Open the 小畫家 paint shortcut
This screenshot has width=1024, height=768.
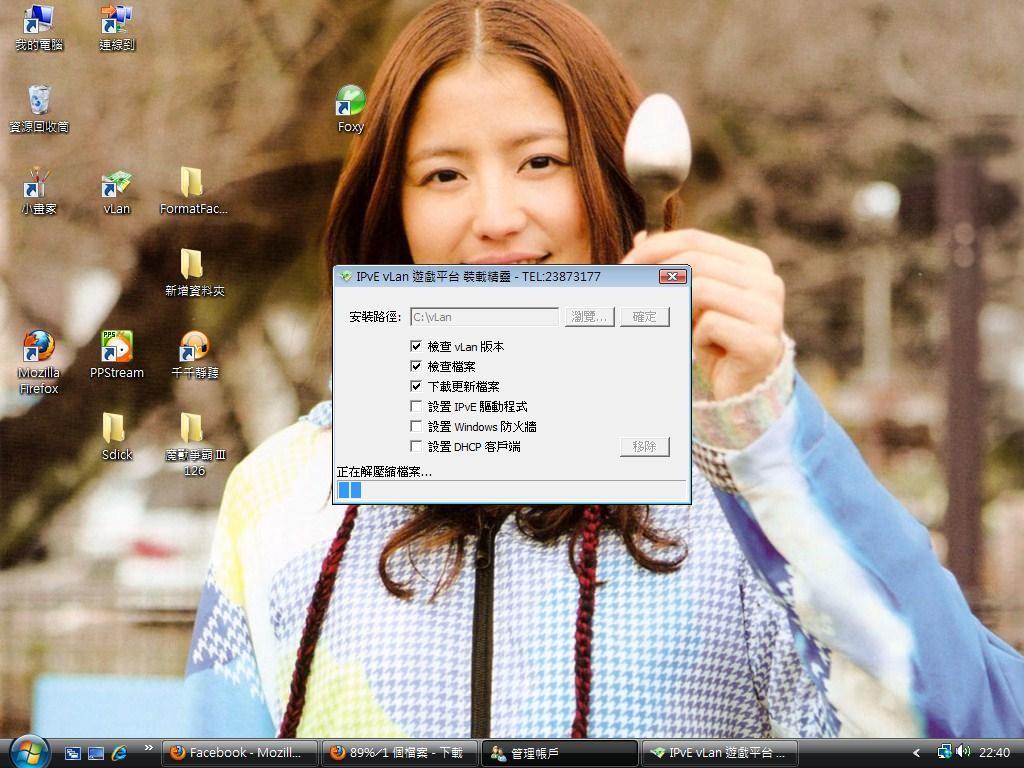pyautogui.click(x=38, y=186)
